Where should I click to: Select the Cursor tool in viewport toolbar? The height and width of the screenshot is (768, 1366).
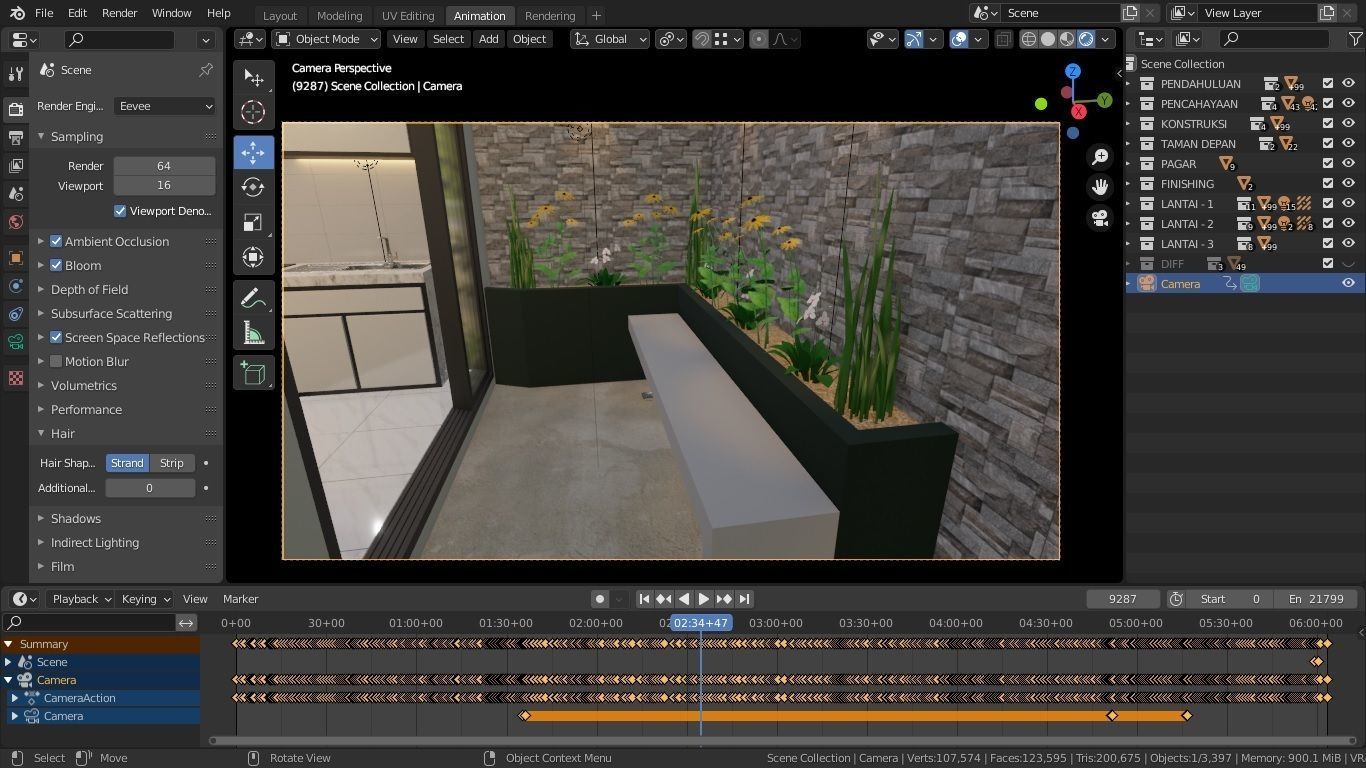click(x=253, y=112)
